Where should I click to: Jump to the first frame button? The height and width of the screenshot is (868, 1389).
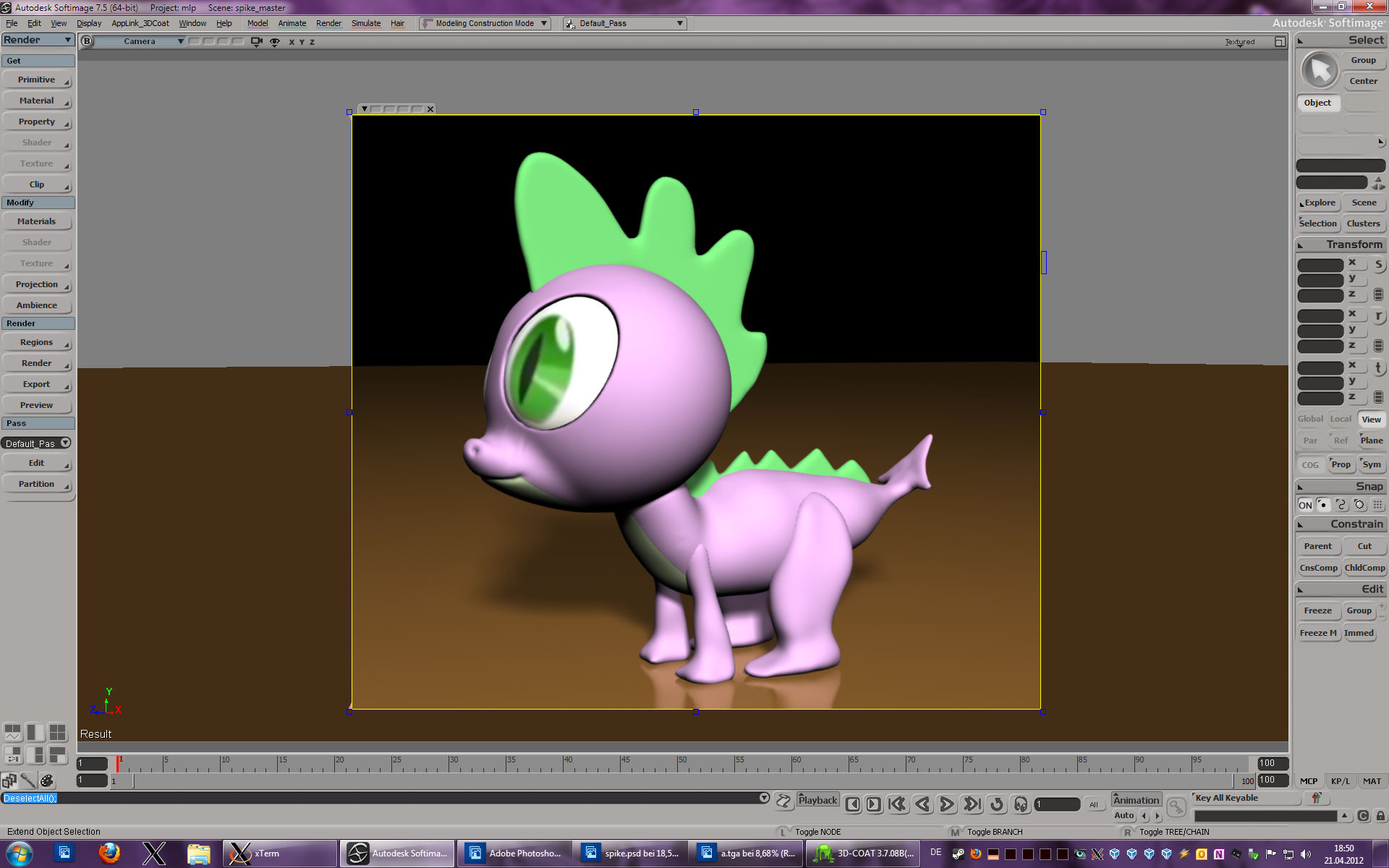pyautogui.click(x=897, y=804)
